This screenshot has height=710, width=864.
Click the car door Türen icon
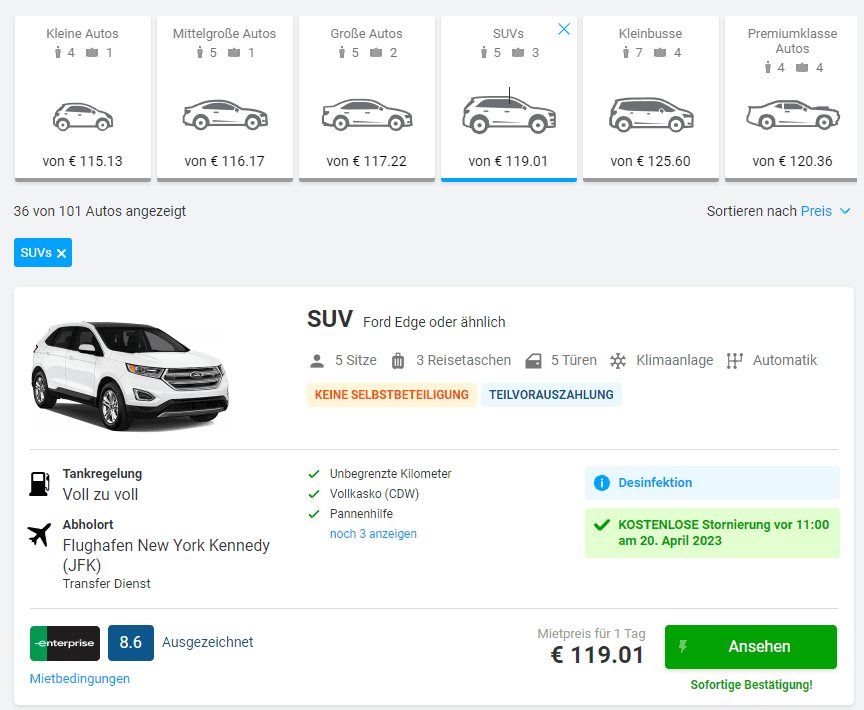click(533, 360)
